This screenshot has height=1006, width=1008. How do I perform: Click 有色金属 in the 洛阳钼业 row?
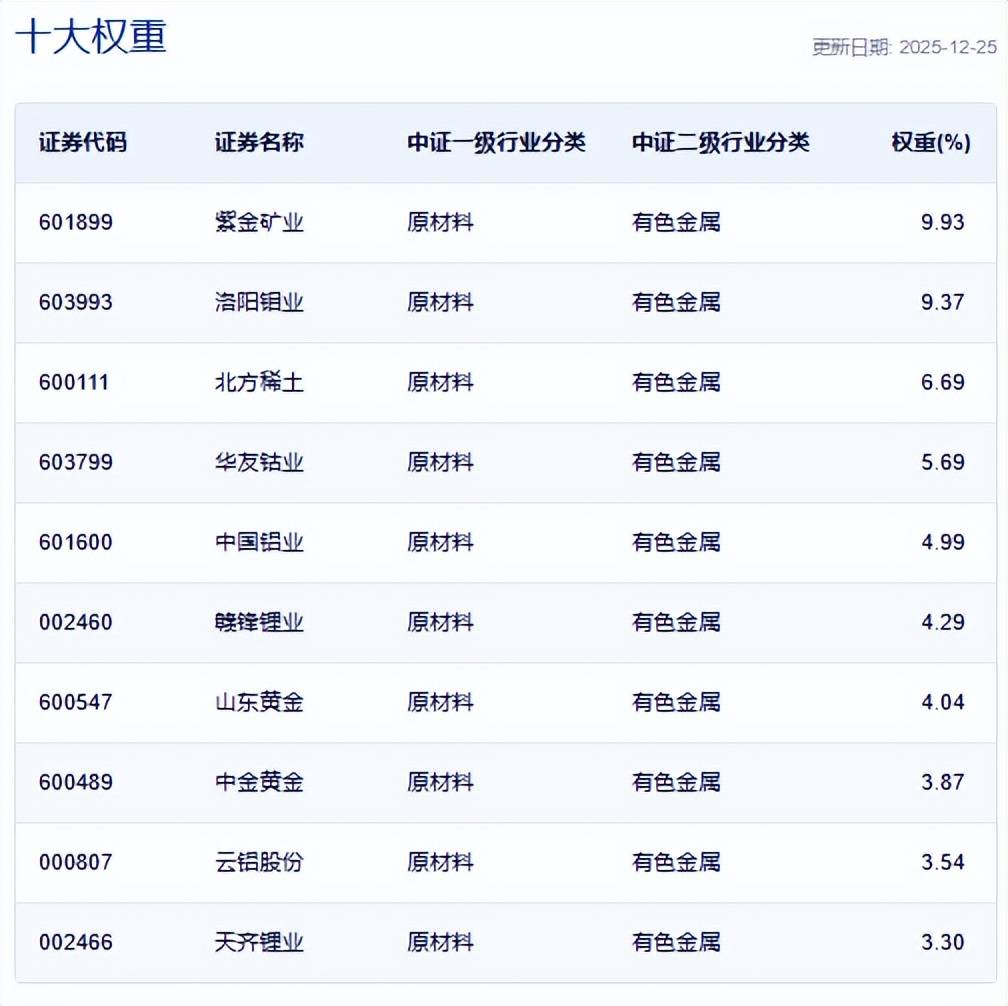[x=676, y=302]
